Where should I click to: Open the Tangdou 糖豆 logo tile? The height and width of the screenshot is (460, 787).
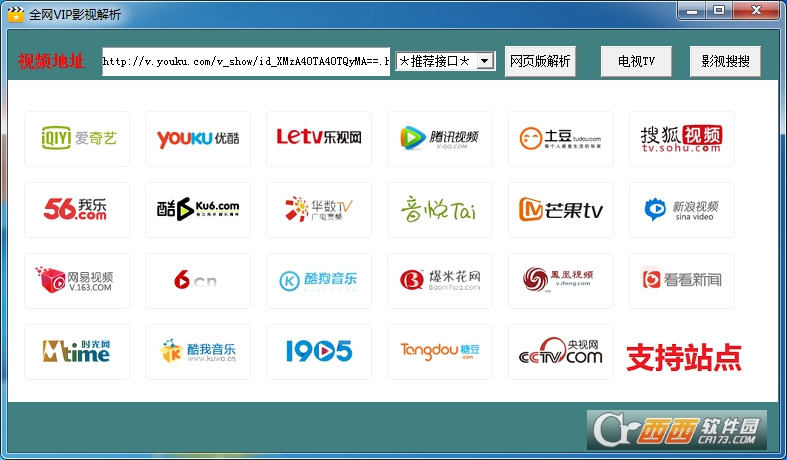(x=440, y=352)
